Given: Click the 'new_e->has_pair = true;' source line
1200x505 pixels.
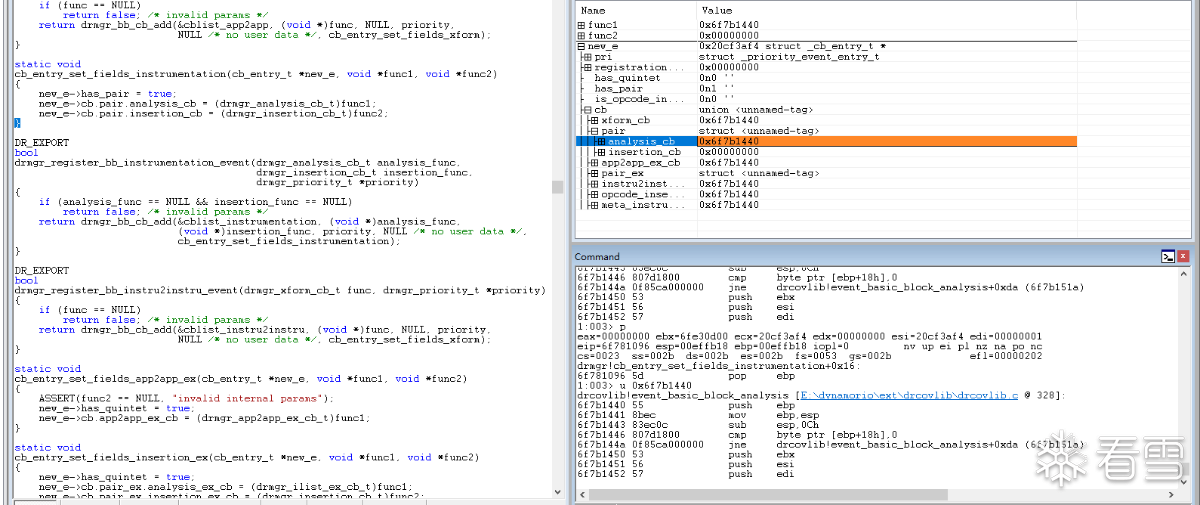Looking at the screenshot, I should (107, 93).
